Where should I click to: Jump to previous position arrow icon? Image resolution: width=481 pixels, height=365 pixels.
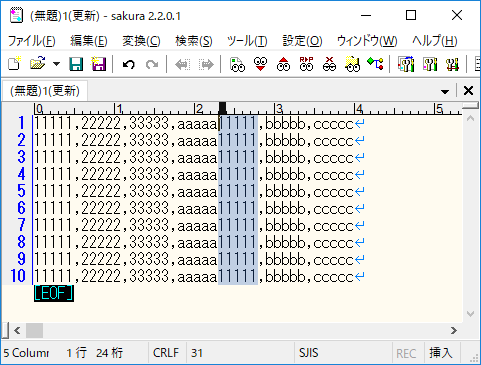pyautogui.click(x=183, y=64)
